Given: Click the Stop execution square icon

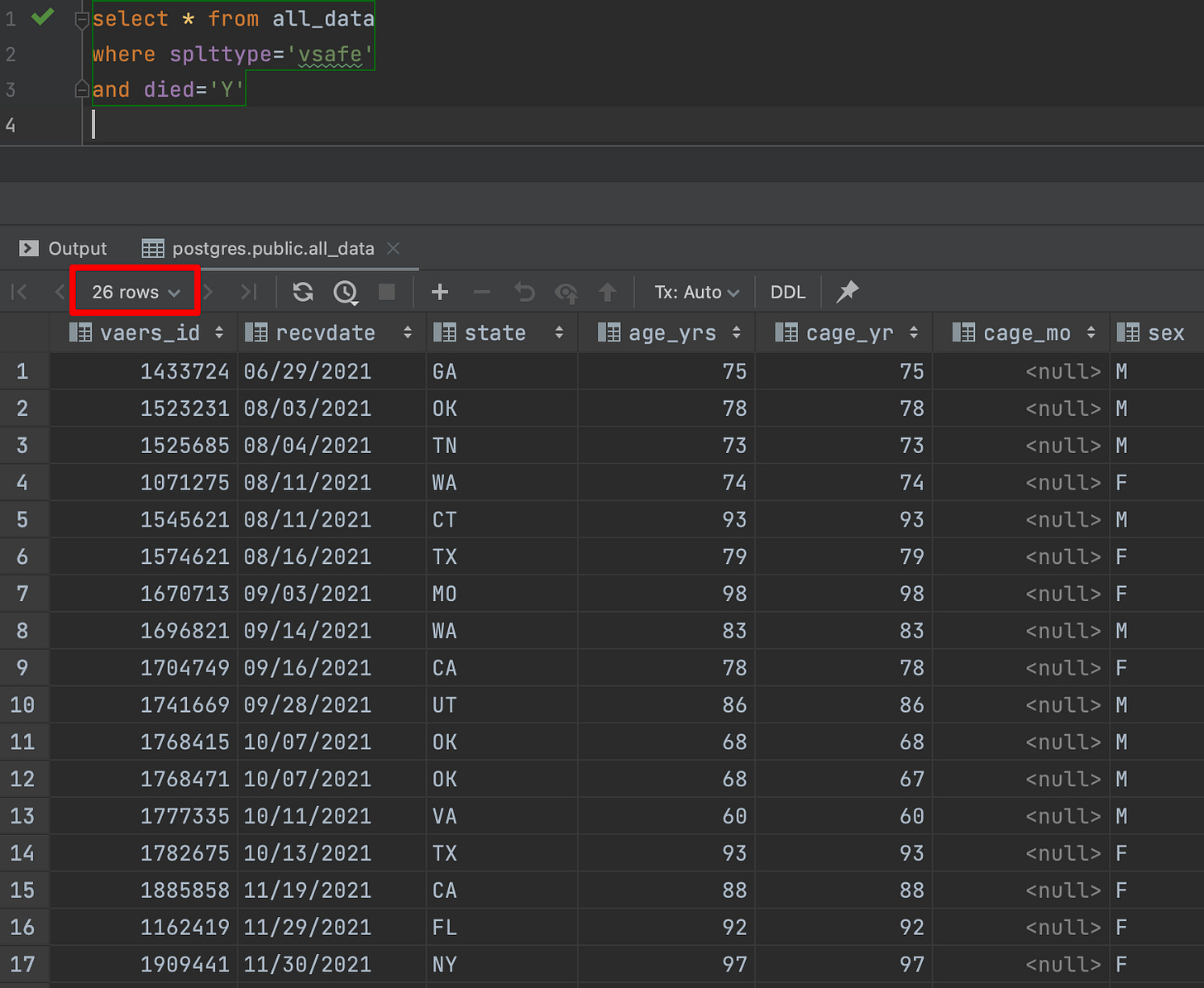Looking at the screenshot, I should 386,292.
